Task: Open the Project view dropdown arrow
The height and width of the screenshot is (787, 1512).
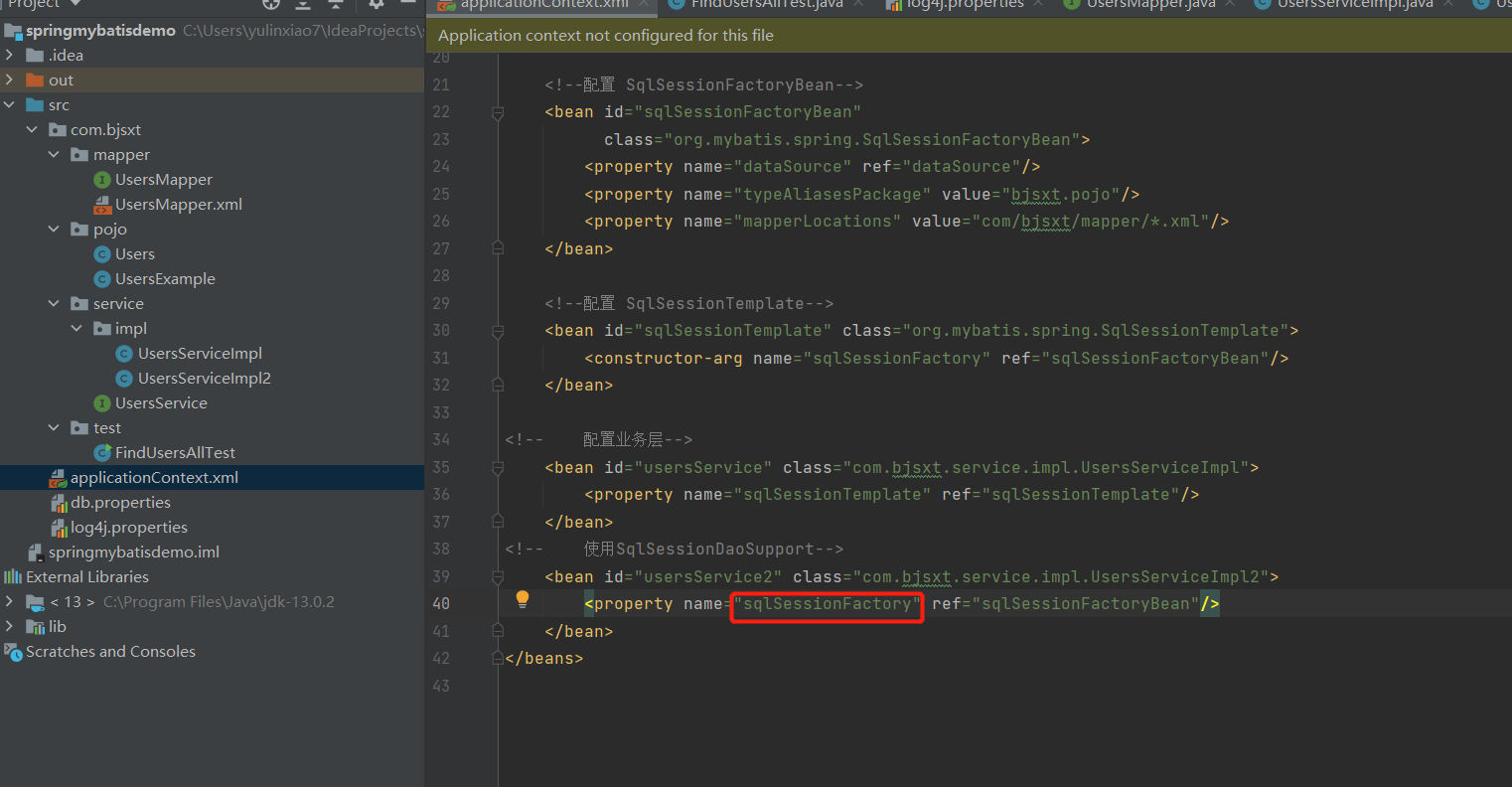Action: [x=76, y=4]
